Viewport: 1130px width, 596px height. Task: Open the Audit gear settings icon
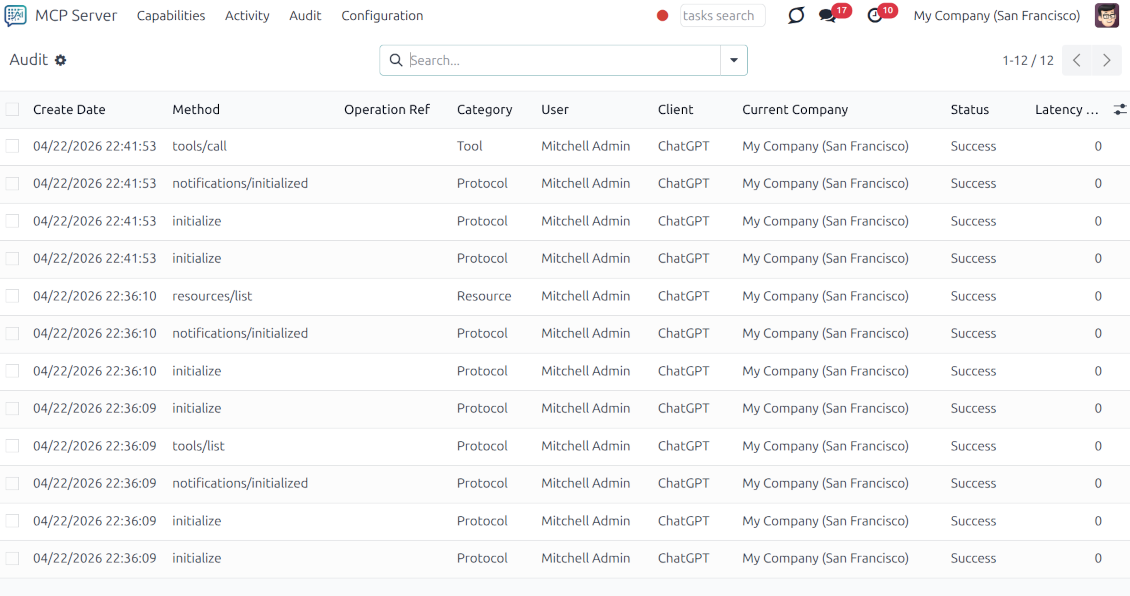61,60
